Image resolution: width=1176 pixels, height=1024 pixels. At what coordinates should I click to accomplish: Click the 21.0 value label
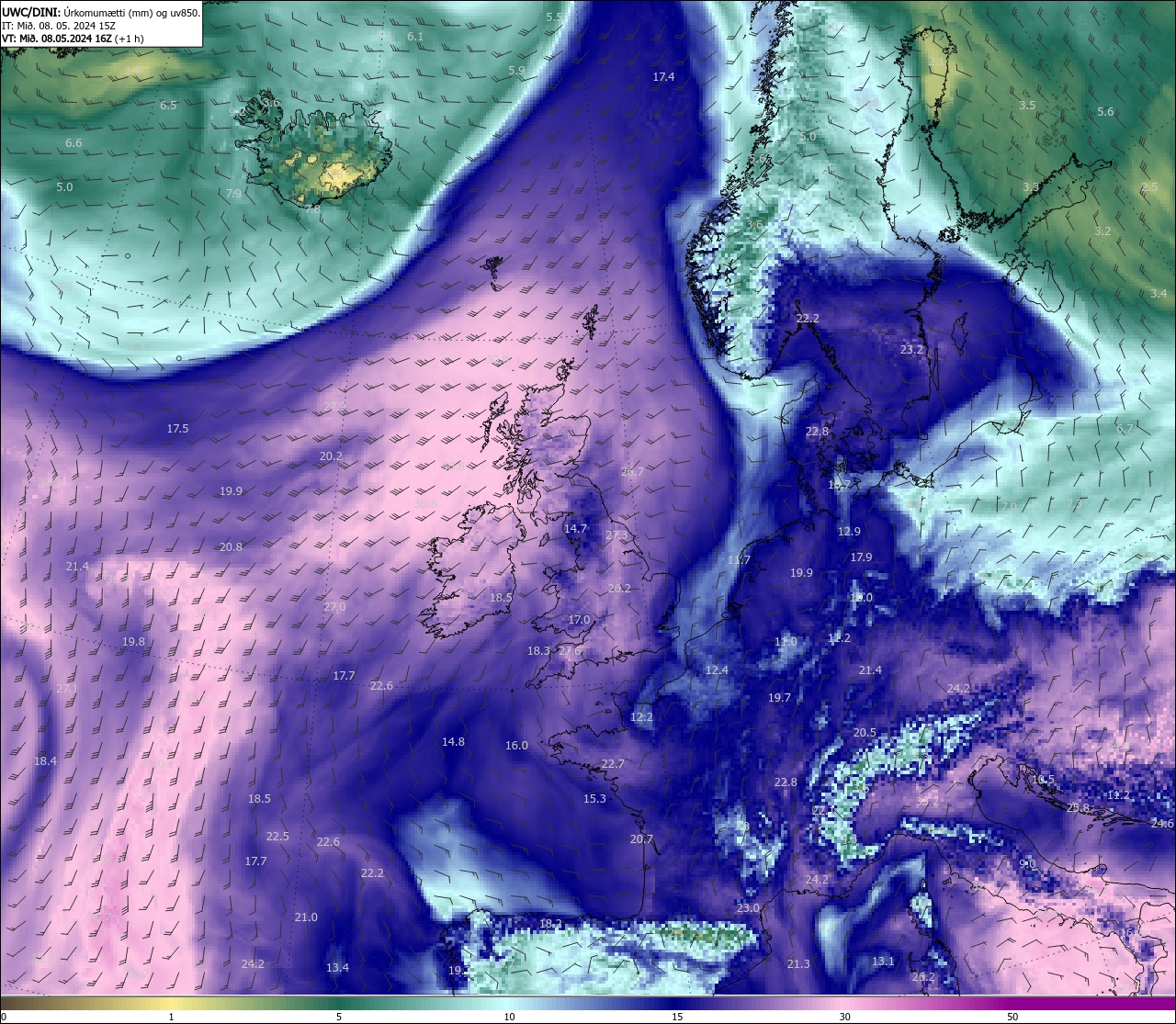point(306,917)
